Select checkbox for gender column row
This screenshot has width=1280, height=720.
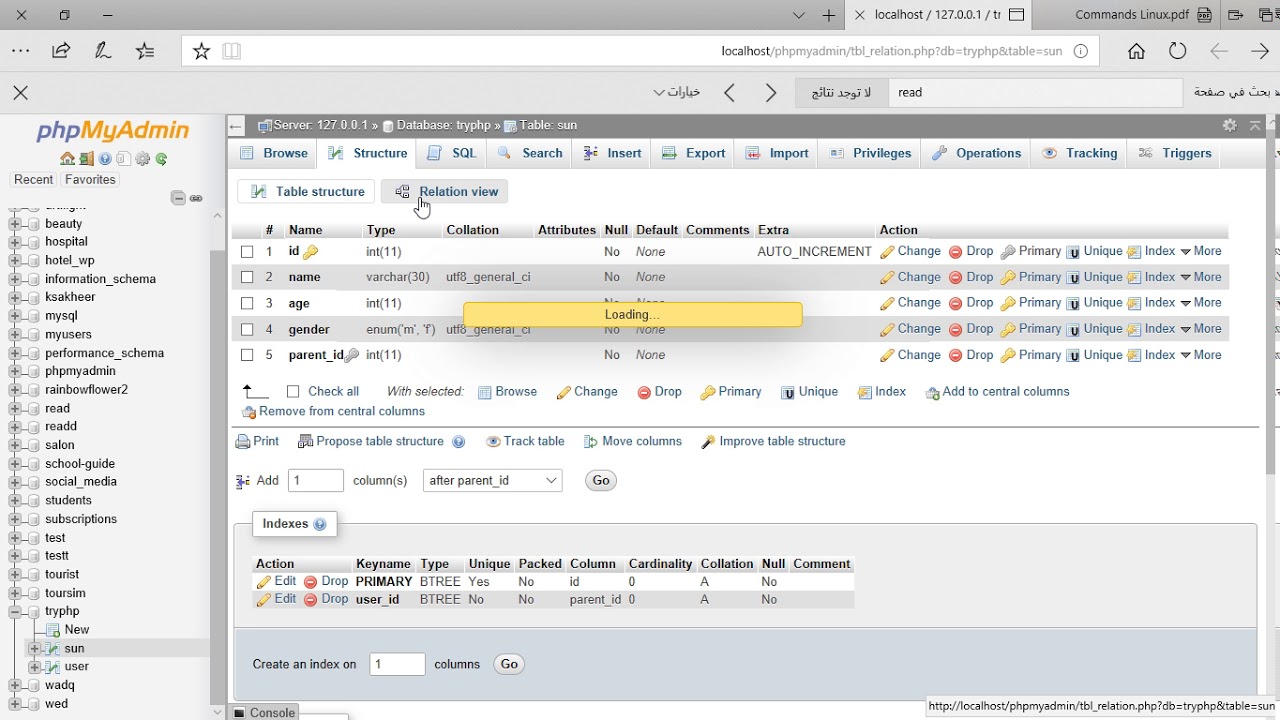[x=247, y=330]
